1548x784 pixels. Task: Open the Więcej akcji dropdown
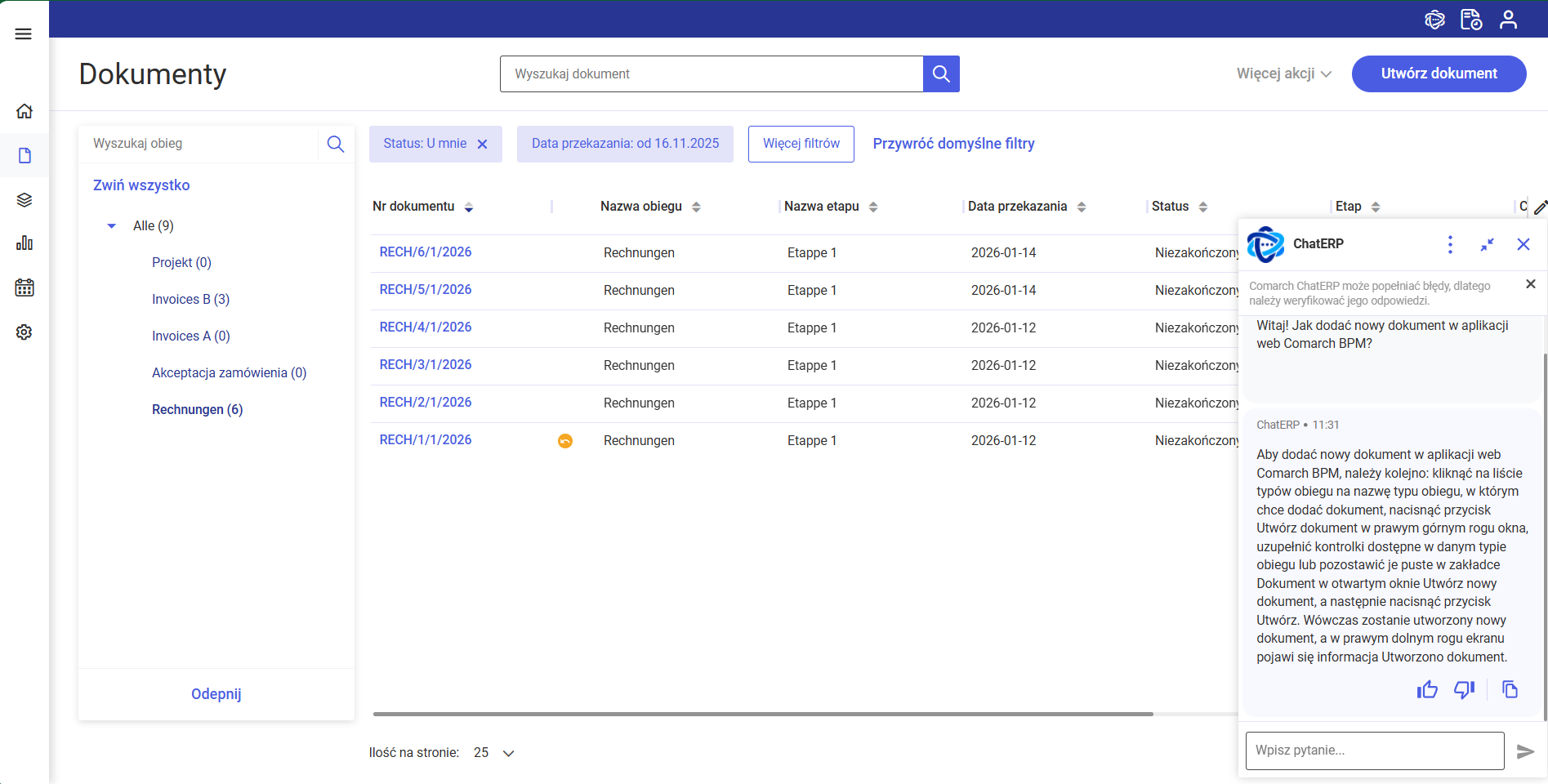(x=1283, y=73)
